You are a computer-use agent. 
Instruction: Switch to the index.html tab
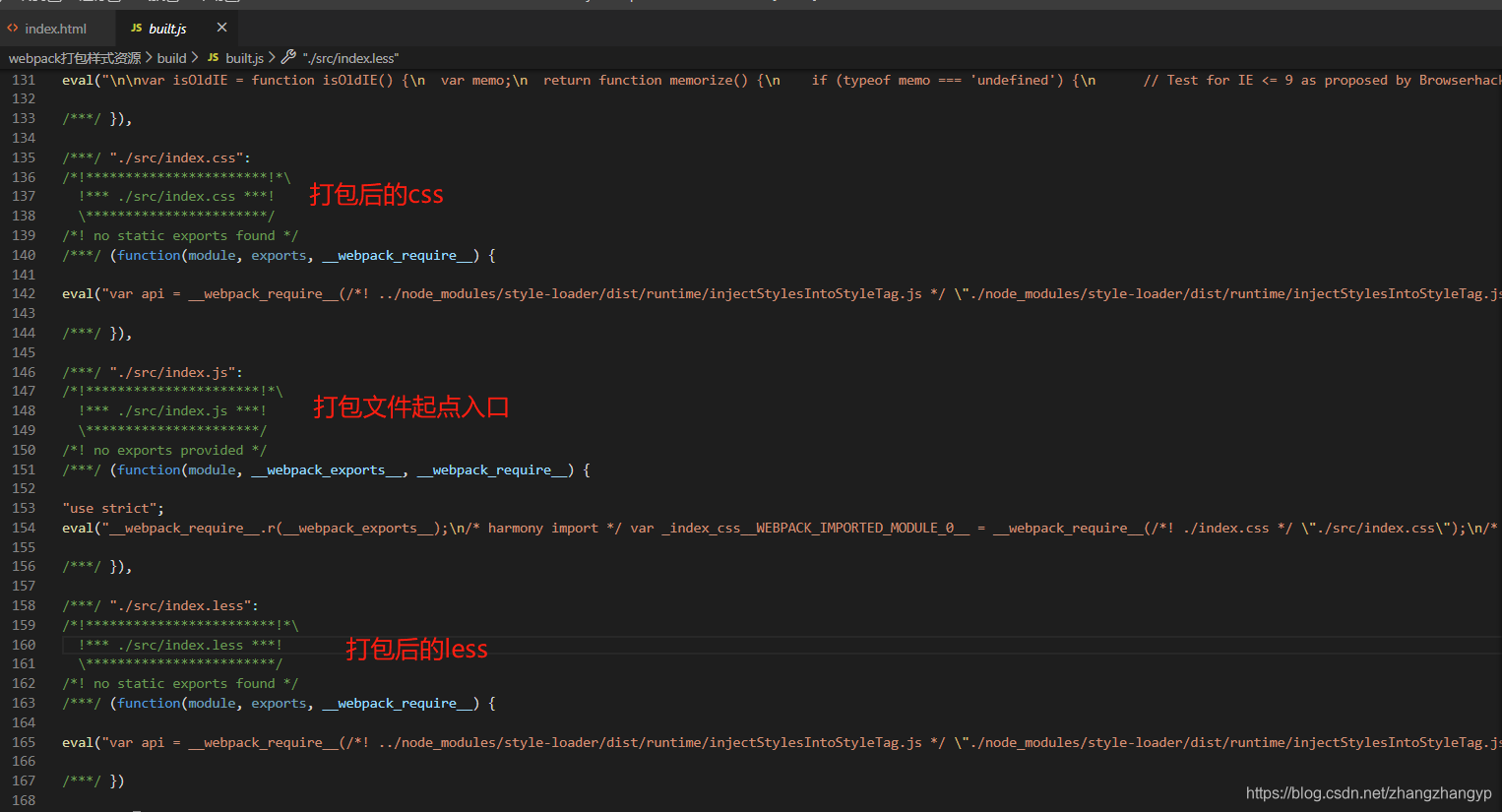point(56,29)
